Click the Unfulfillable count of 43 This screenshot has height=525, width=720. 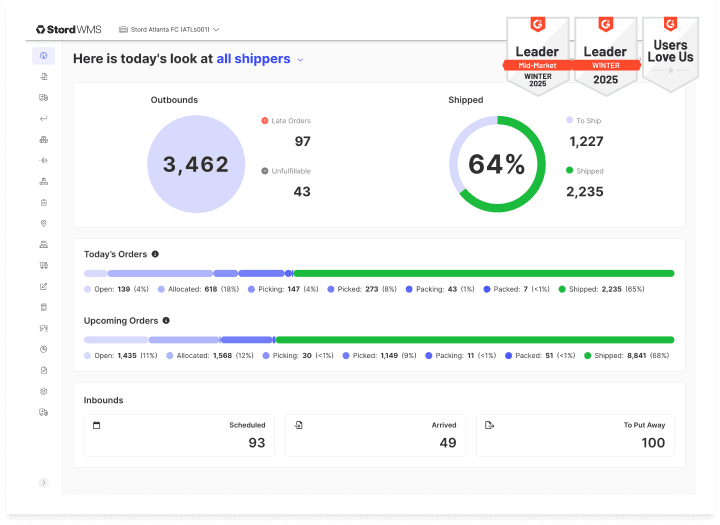pyautogui.click(x=302, y=191)
